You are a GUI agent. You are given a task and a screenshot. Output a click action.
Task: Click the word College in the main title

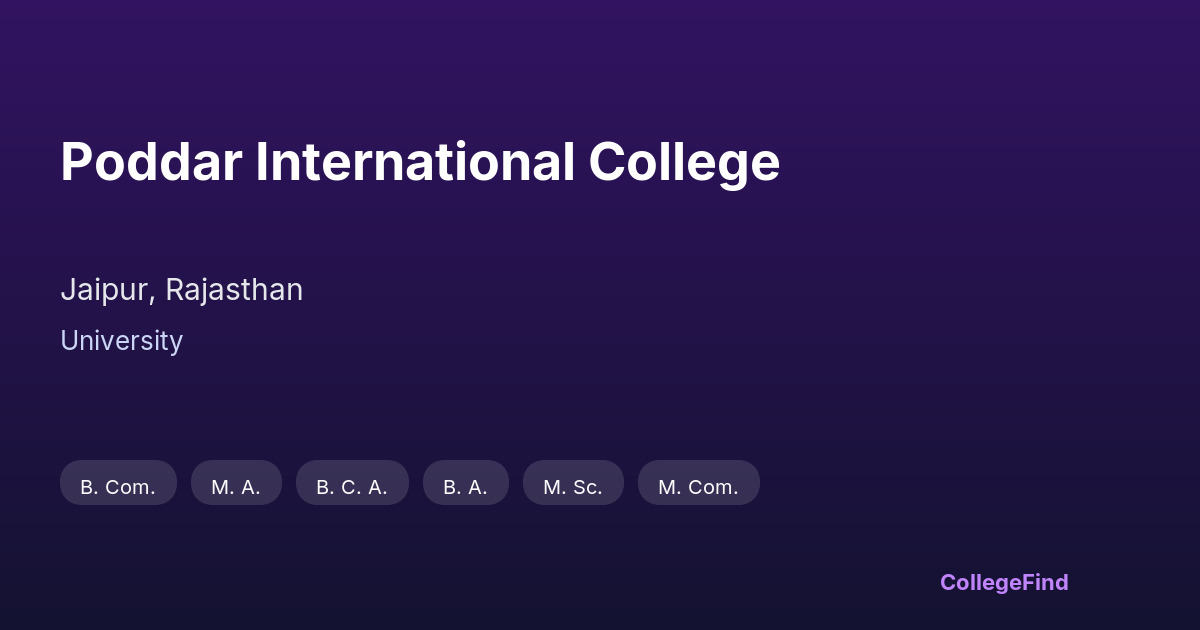coord(684,162)
